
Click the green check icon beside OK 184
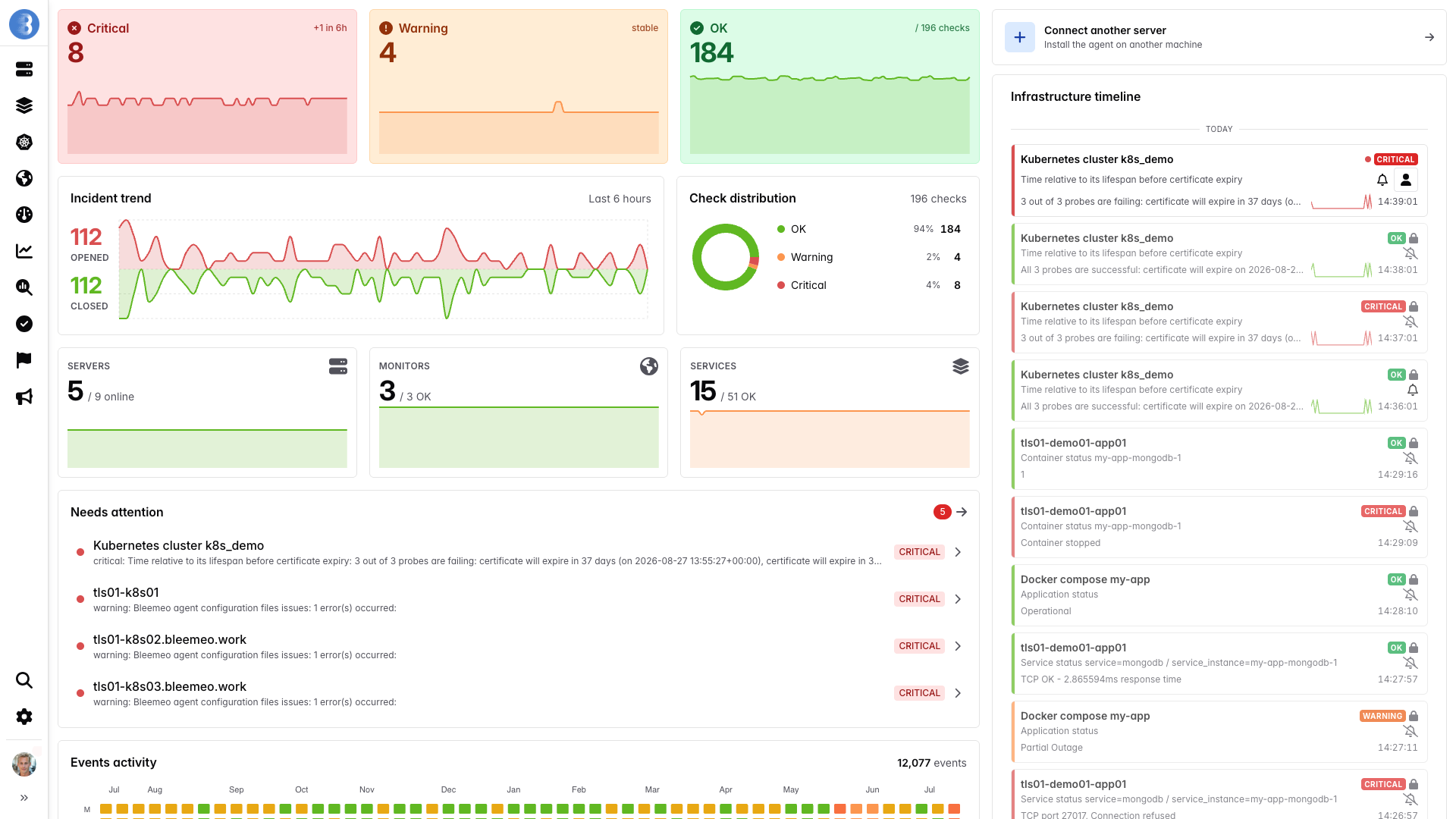click(x=697, y=28)
